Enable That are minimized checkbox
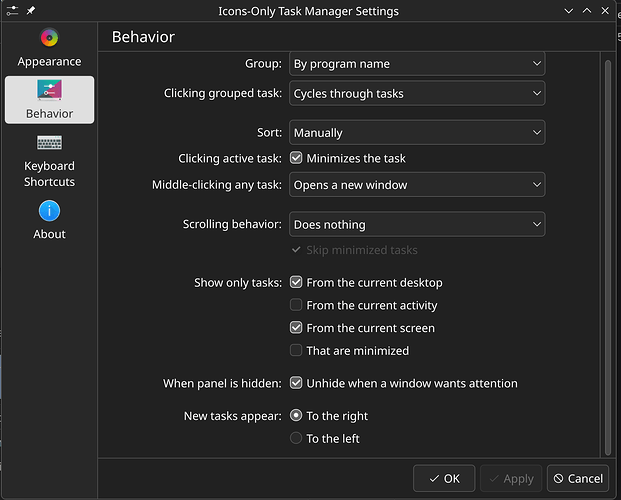 (296, 350)
